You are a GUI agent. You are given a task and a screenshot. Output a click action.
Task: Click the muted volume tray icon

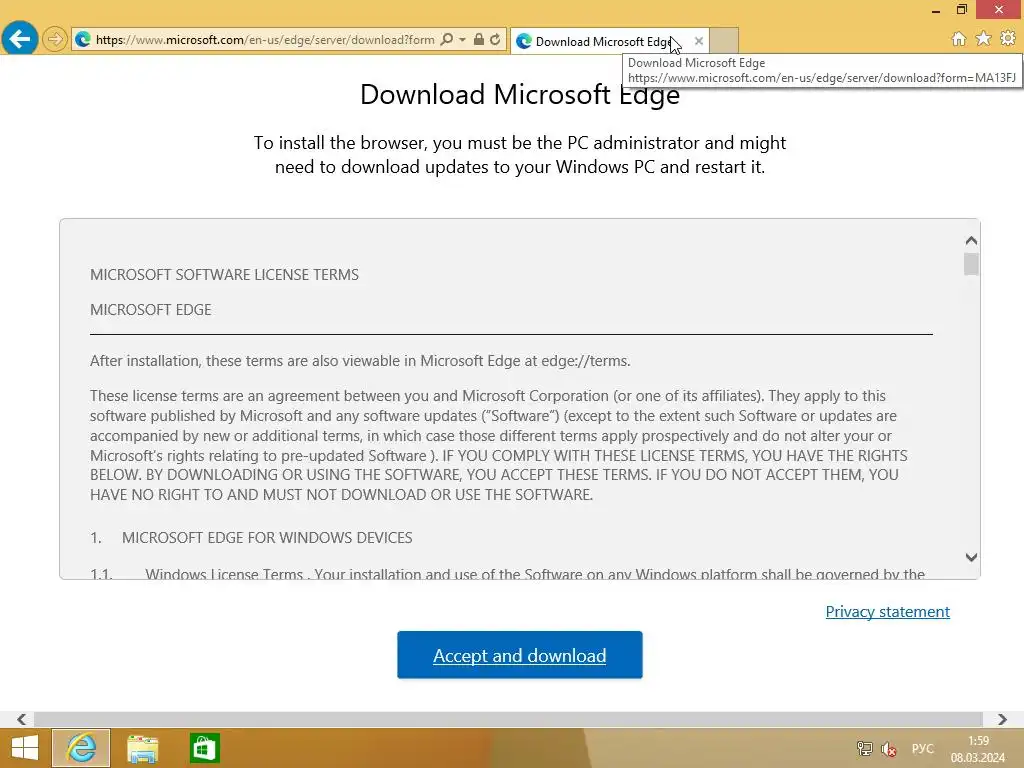(889, 748)
